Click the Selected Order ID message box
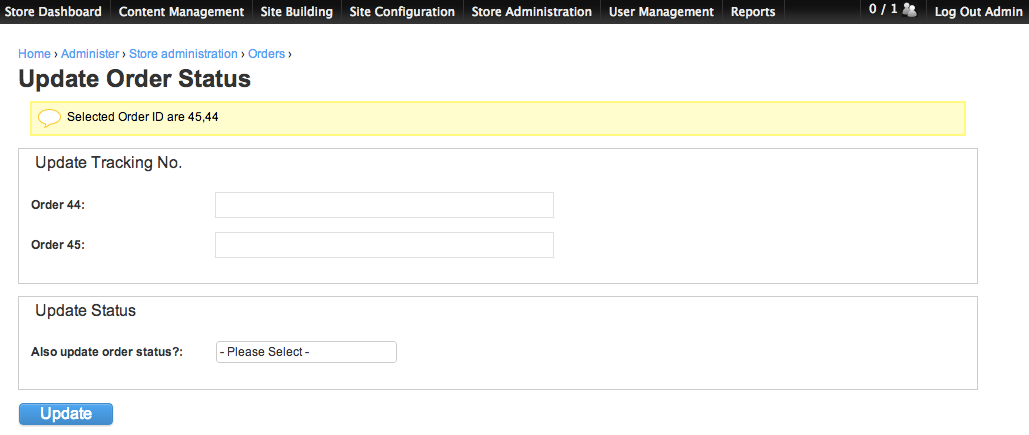This screenshot has width=1029, height=435. pos(498,119)
